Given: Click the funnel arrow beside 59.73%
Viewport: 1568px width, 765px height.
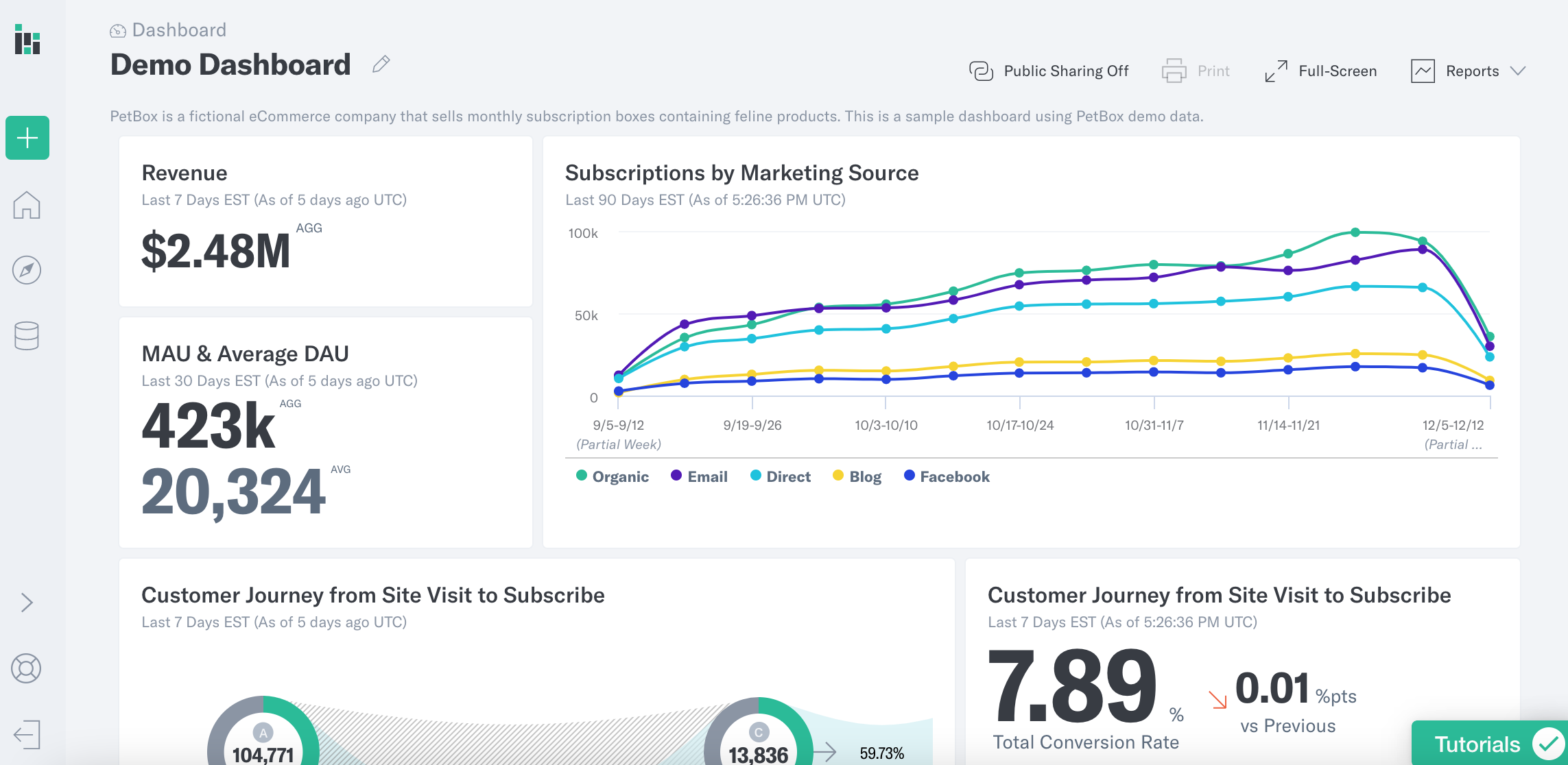Looking at the screenshot, I should (826, 752).
